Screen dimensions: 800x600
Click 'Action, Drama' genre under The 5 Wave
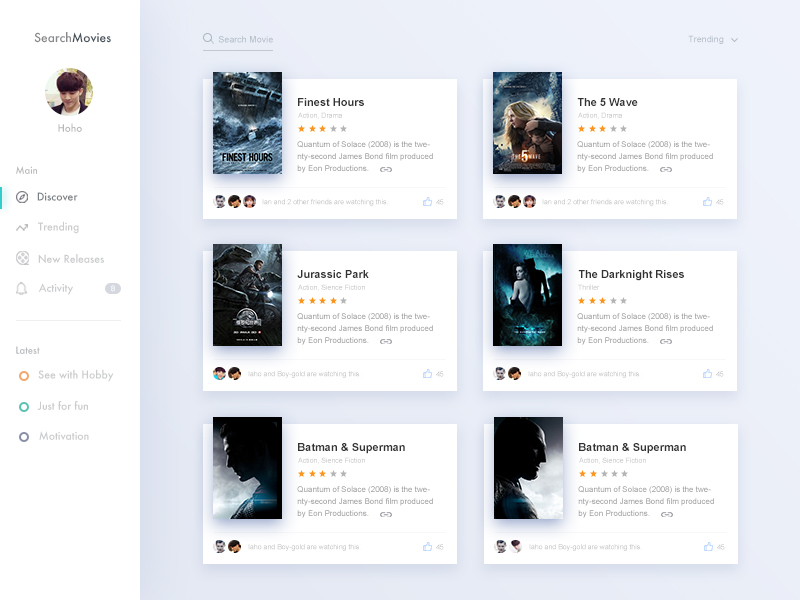[x=599, y=115]
